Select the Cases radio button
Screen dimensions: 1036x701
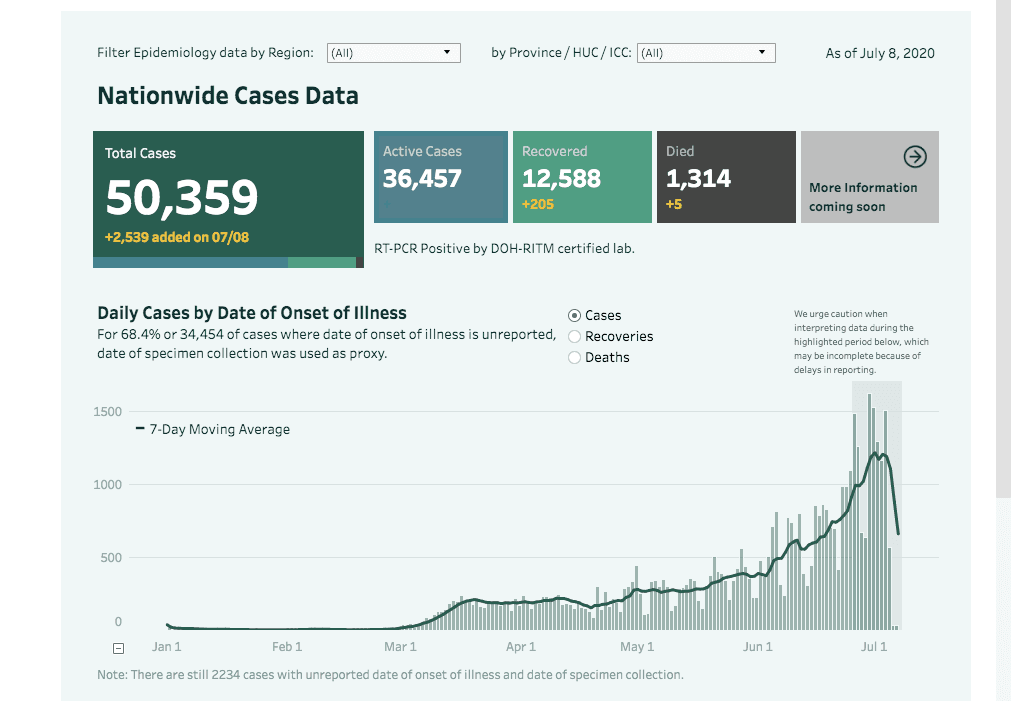point(575,315)
